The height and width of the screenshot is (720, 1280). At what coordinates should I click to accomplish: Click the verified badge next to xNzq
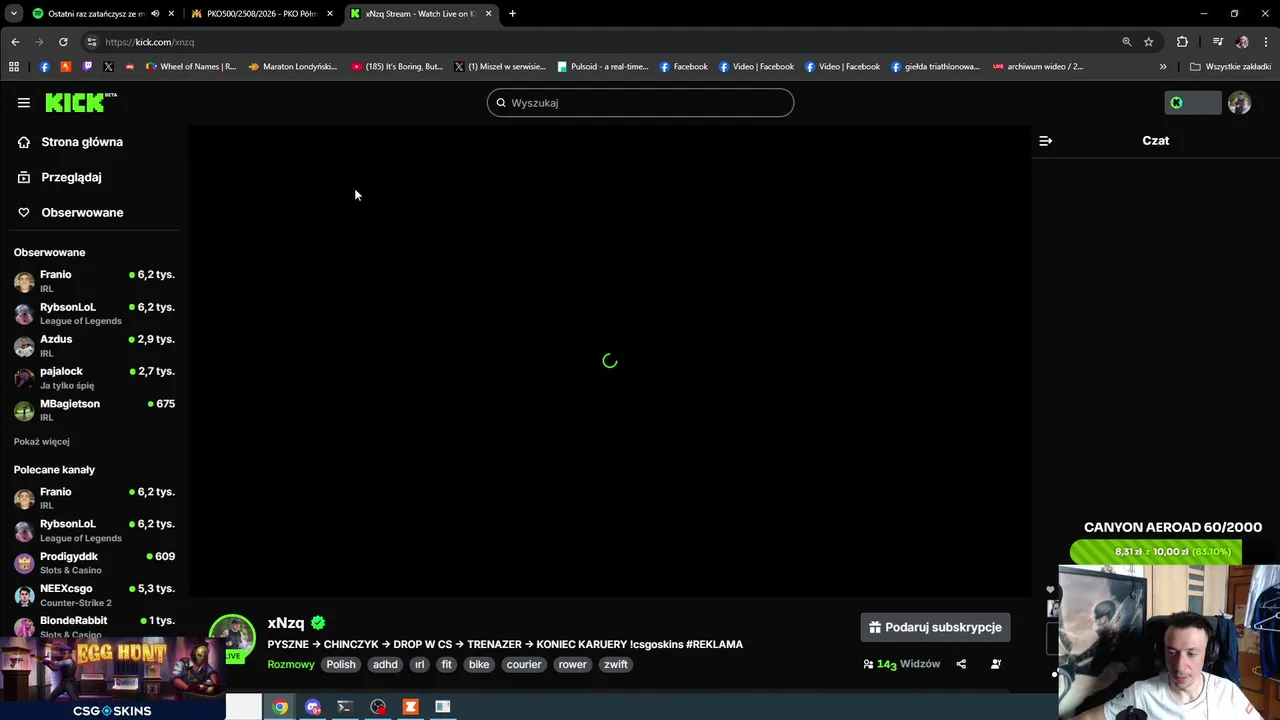pos(318,623)
